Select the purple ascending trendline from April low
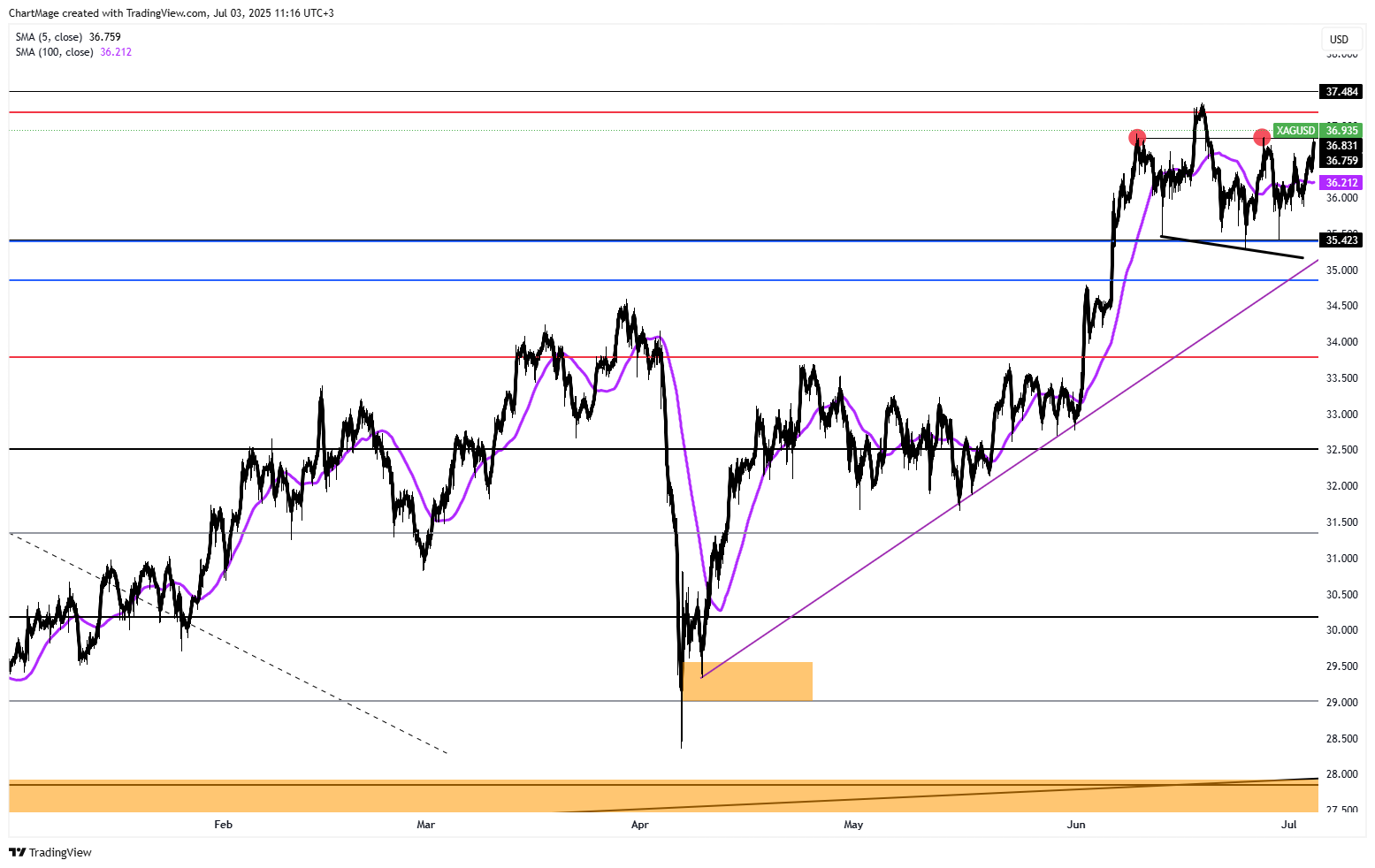This screenshot has height=868, width=1375. point(1008,469)
